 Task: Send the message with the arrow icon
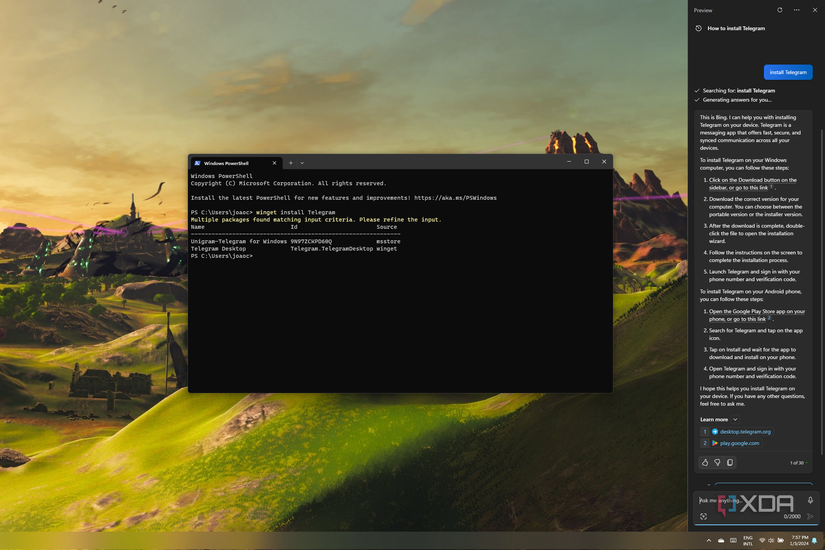(810, 516)
